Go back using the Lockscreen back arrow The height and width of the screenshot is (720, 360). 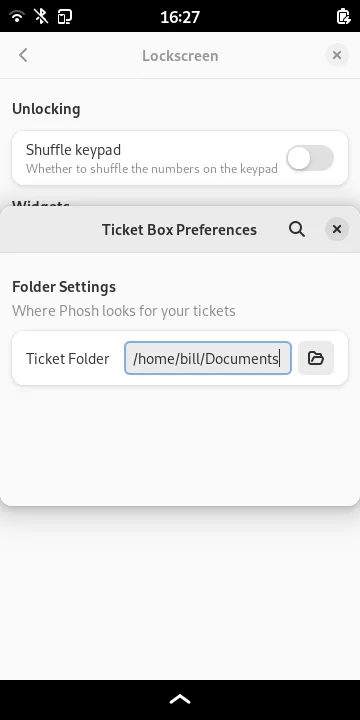(x=23, y=56)
